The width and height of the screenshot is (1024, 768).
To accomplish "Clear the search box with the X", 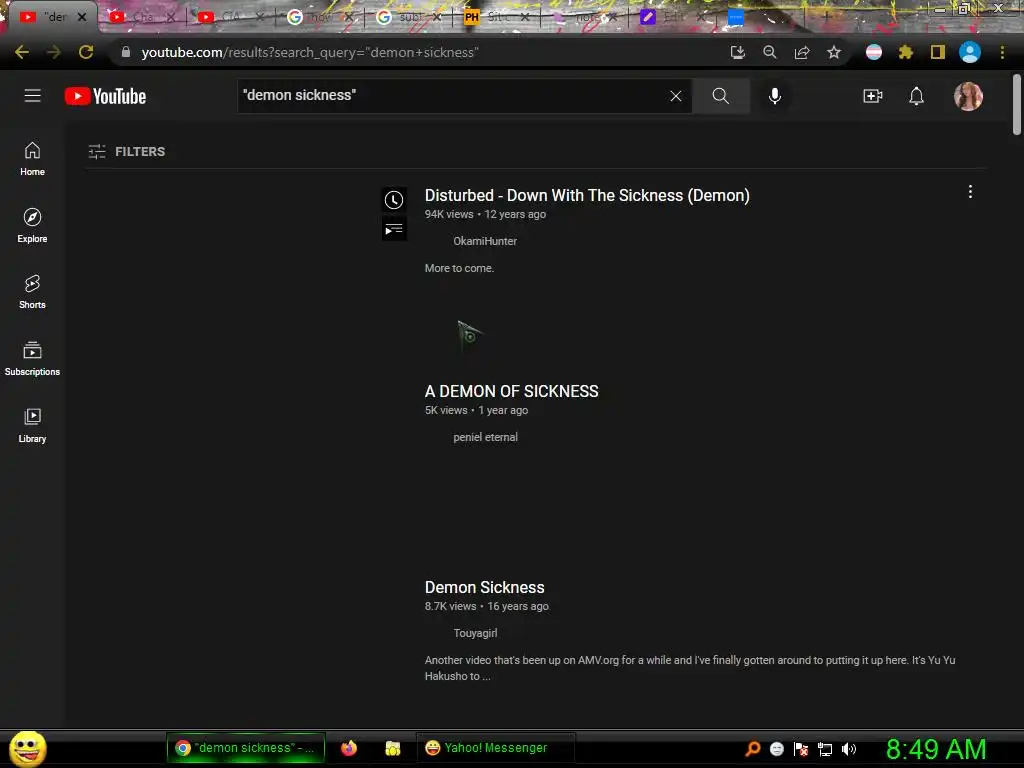I will [676, 96].
